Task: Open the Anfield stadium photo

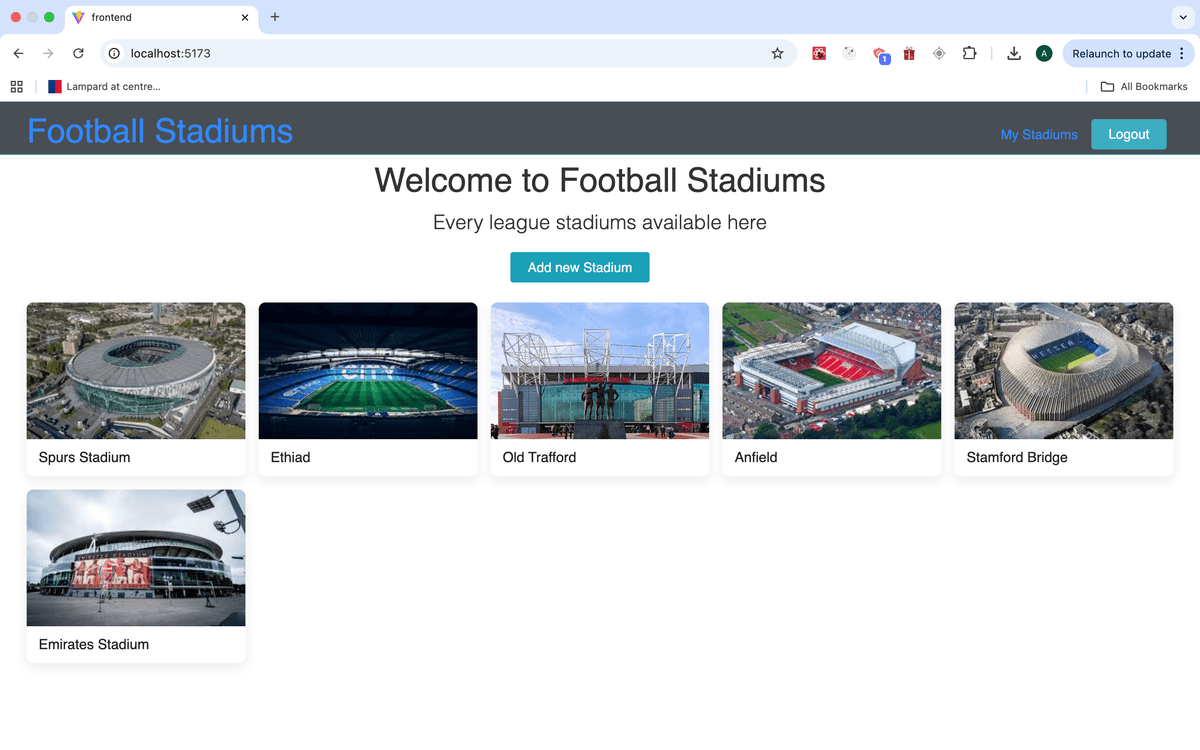Action: pos(832,371)
